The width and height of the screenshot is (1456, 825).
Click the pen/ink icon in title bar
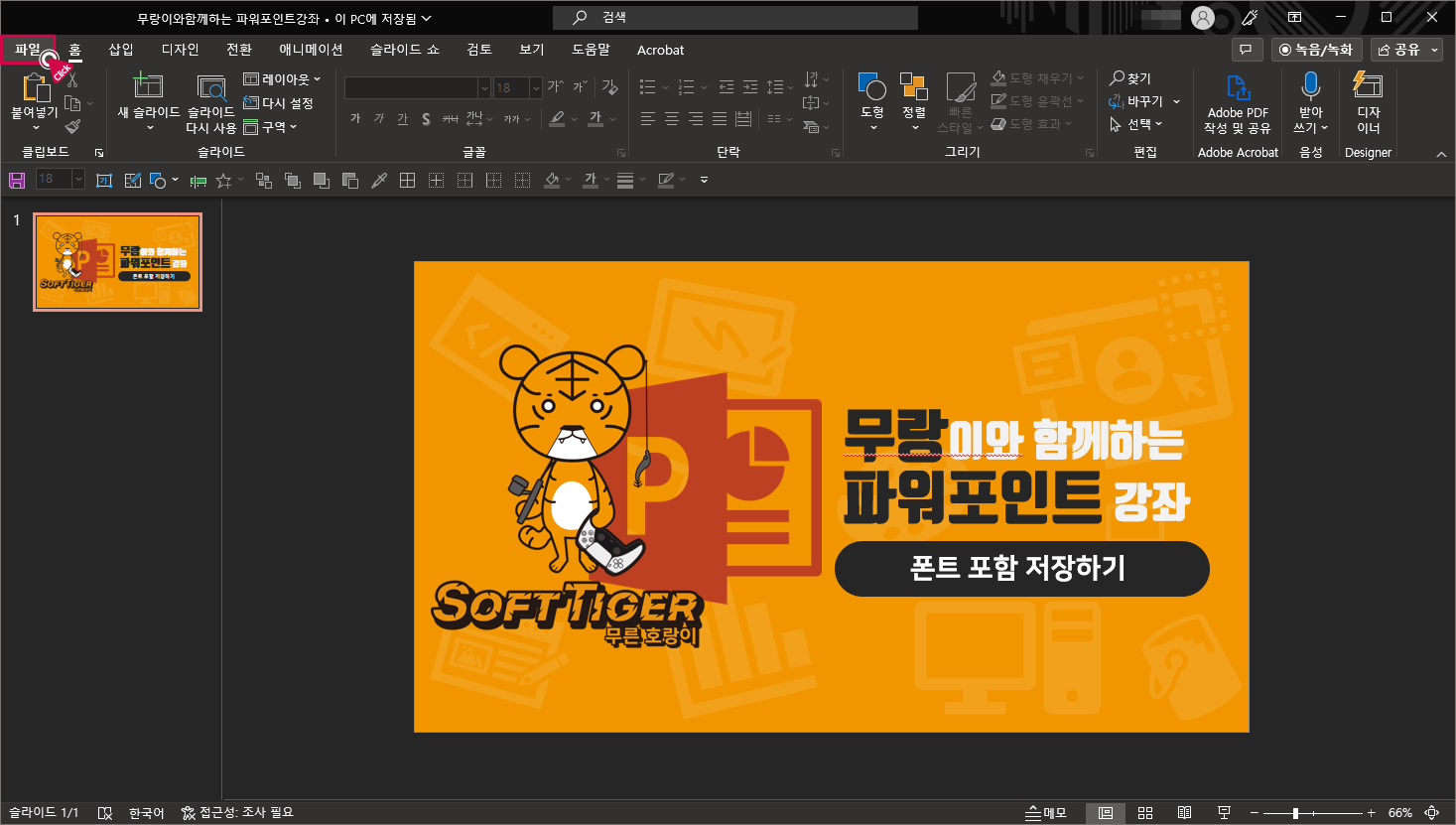[1250, 17]
